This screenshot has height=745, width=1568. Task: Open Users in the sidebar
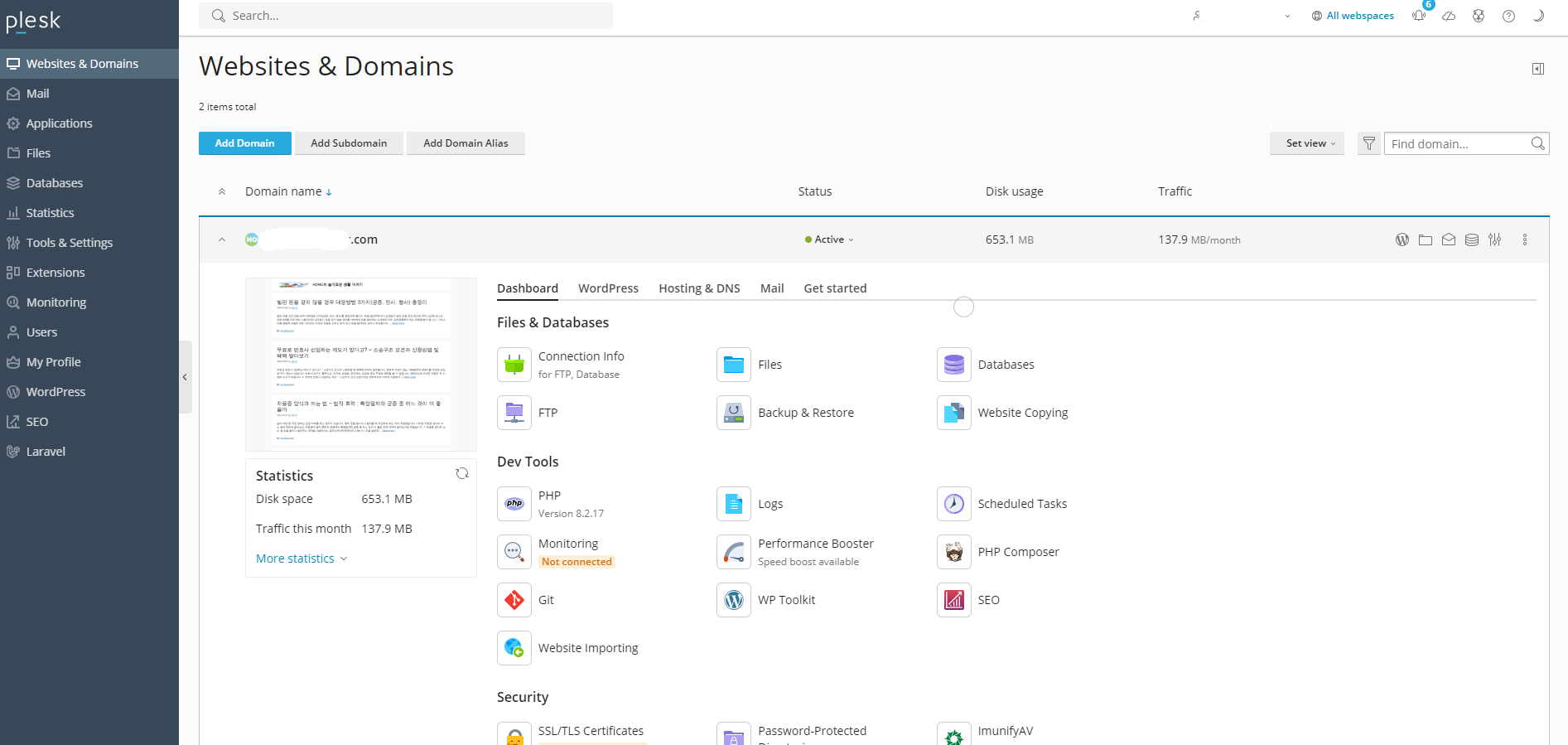pyautogui.click(x=89, y=332)
